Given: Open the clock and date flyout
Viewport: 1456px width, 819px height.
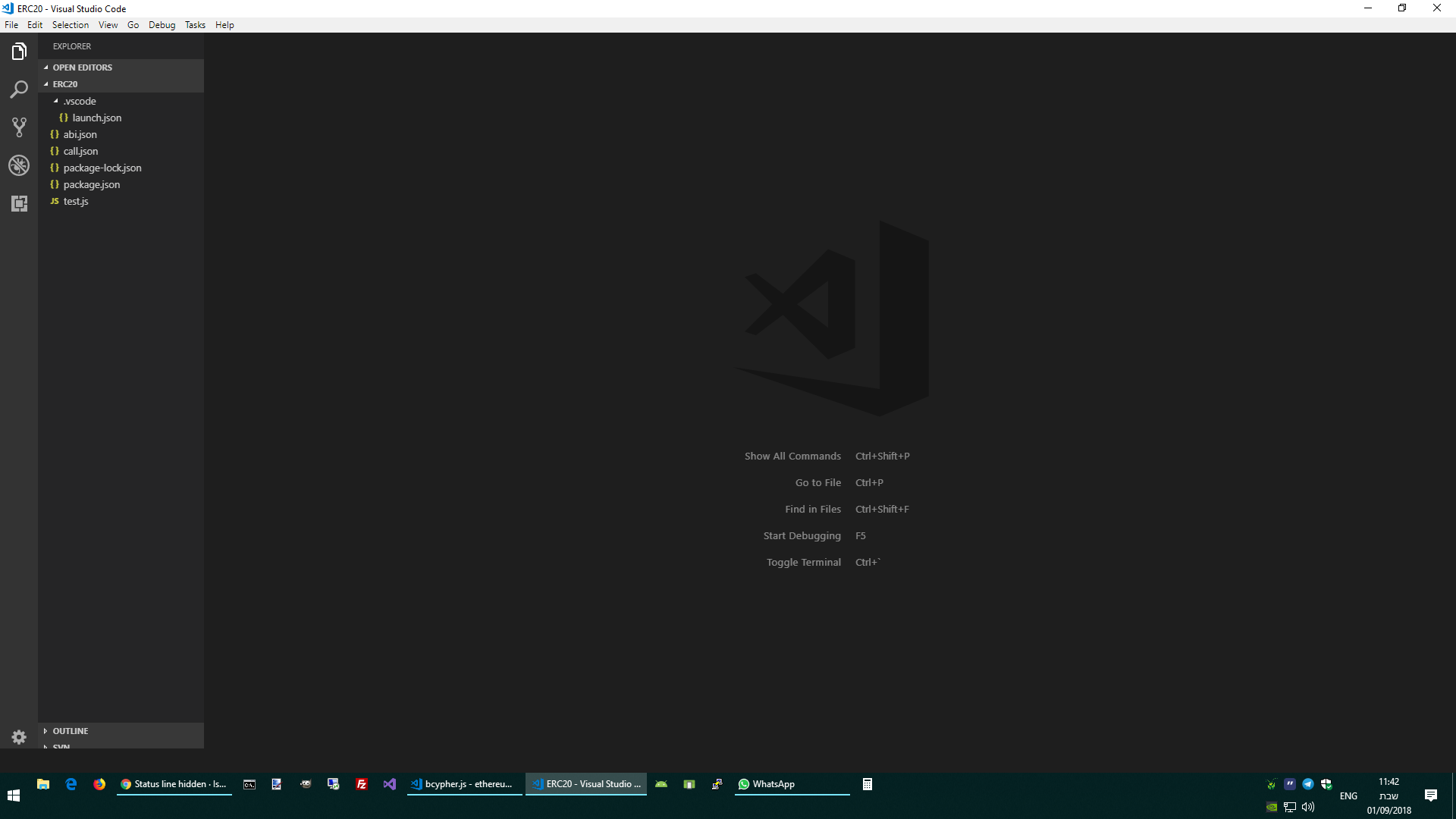Looking at the screenshot, I should tap(1389, 796).
